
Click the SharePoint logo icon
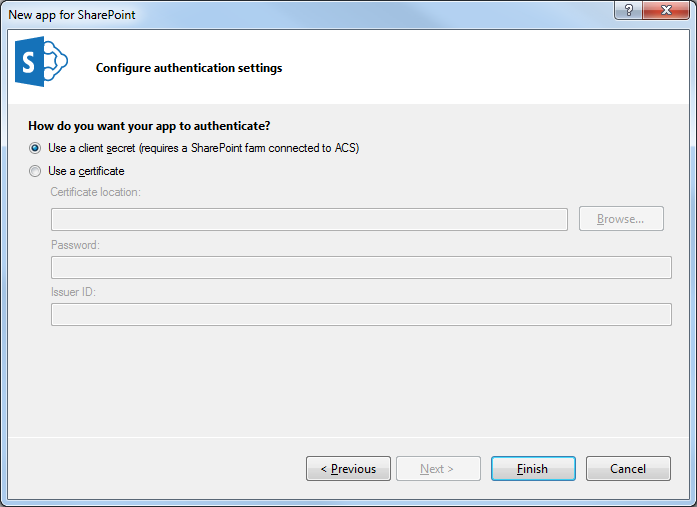click(x=41, y=61)
